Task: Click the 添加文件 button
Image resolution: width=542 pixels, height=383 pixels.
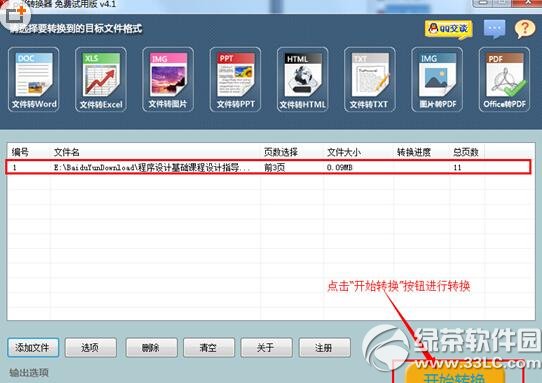Action: (33, 347)
